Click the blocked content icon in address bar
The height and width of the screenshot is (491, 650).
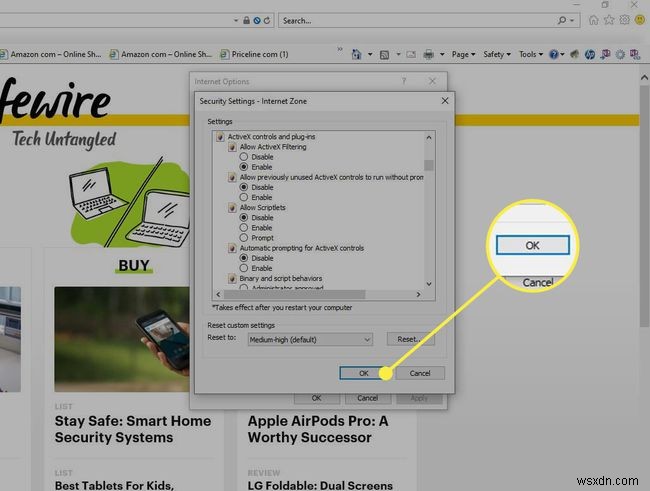pyautogui.click(x=257, y=20)
